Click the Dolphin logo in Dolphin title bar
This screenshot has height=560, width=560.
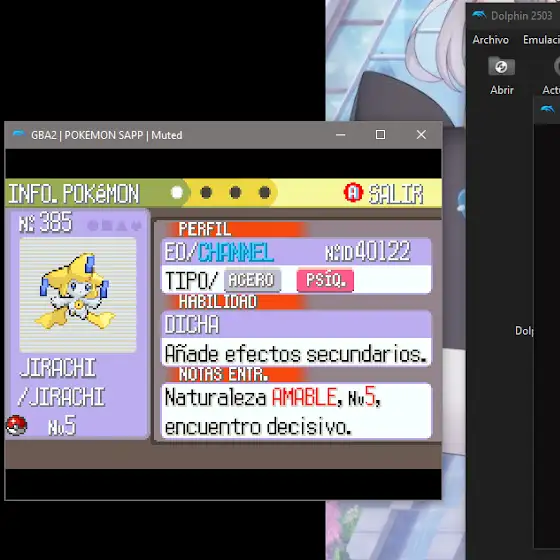tap(479, 15)
